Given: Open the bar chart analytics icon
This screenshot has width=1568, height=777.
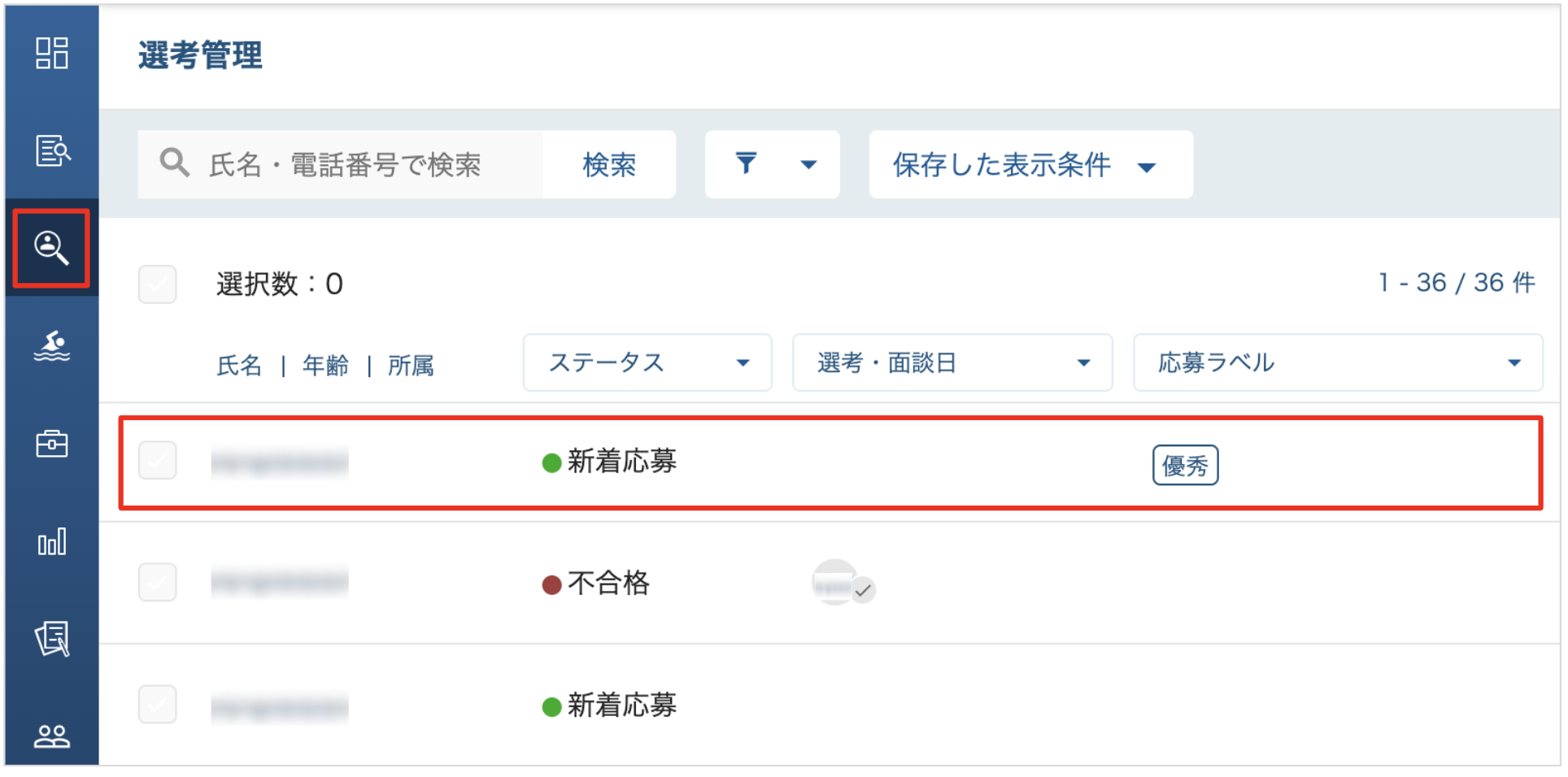Looking at the screenshot, I should 51,542.
